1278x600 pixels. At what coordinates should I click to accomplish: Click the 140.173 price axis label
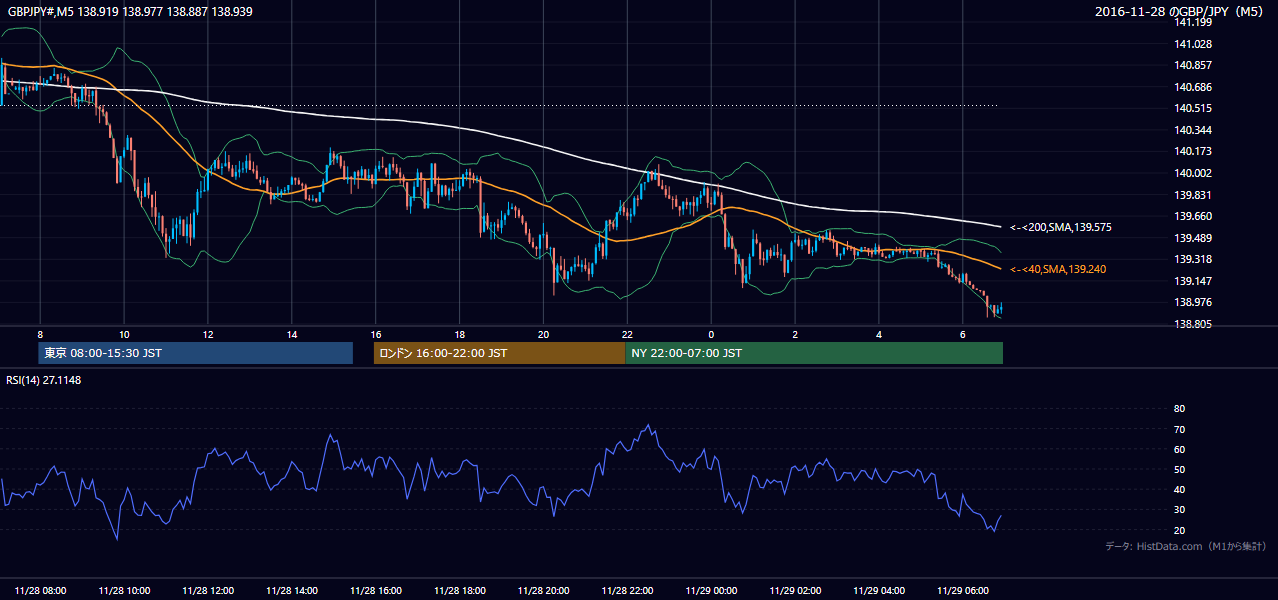tap(1193, 151)
